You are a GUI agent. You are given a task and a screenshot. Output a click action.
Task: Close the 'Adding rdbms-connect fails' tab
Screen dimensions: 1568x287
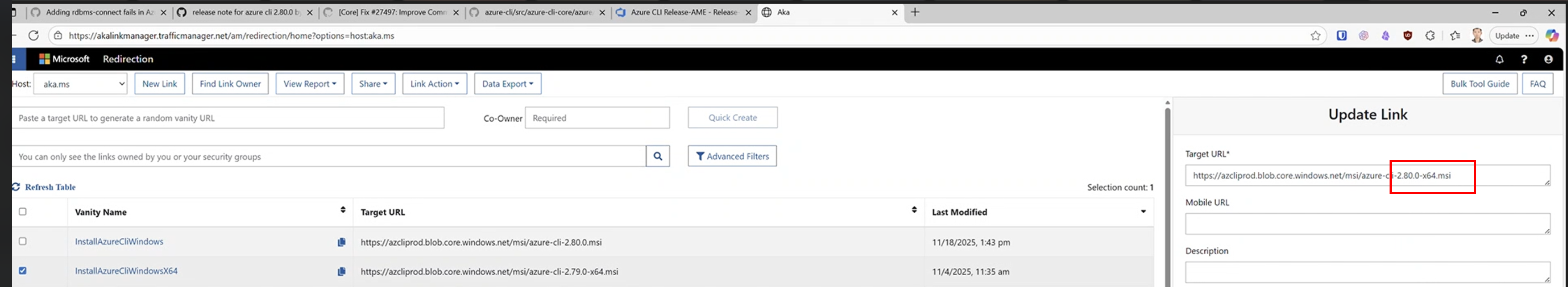click(x=163, y=12)
